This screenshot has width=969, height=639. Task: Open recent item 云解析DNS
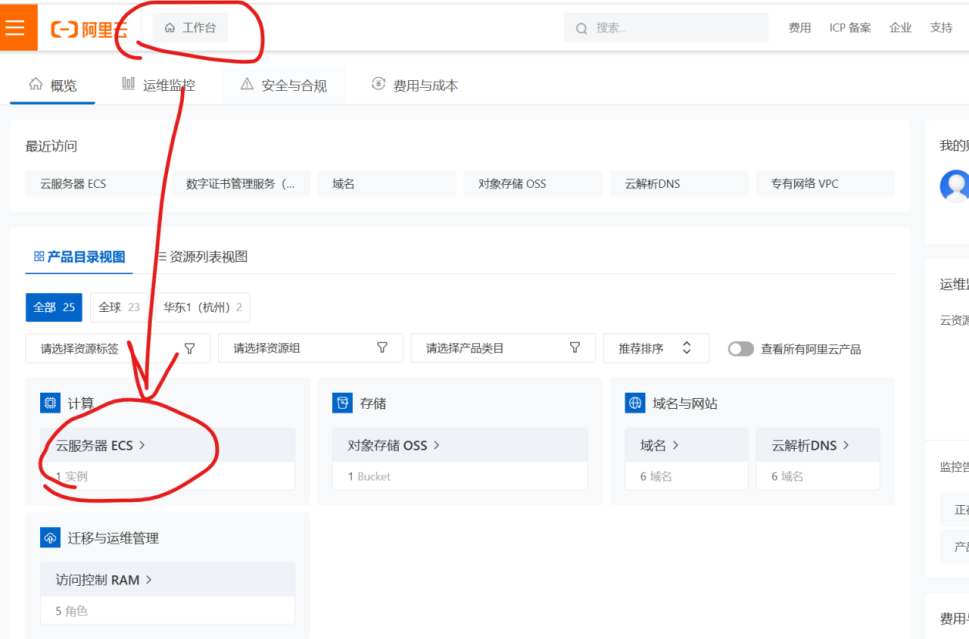click(x=679, y=184)
